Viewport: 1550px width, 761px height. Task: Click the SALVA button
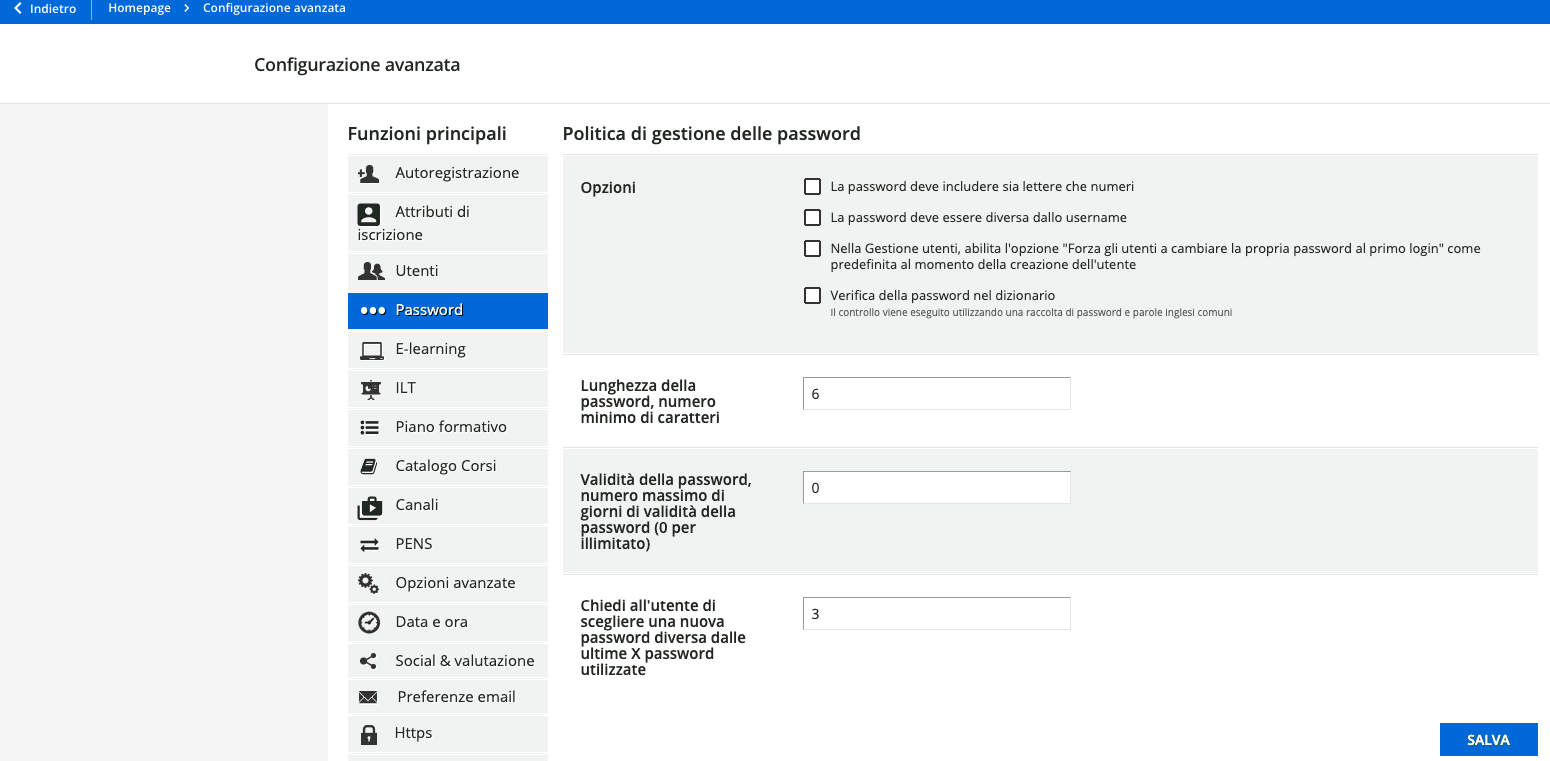click(1488, 739)
